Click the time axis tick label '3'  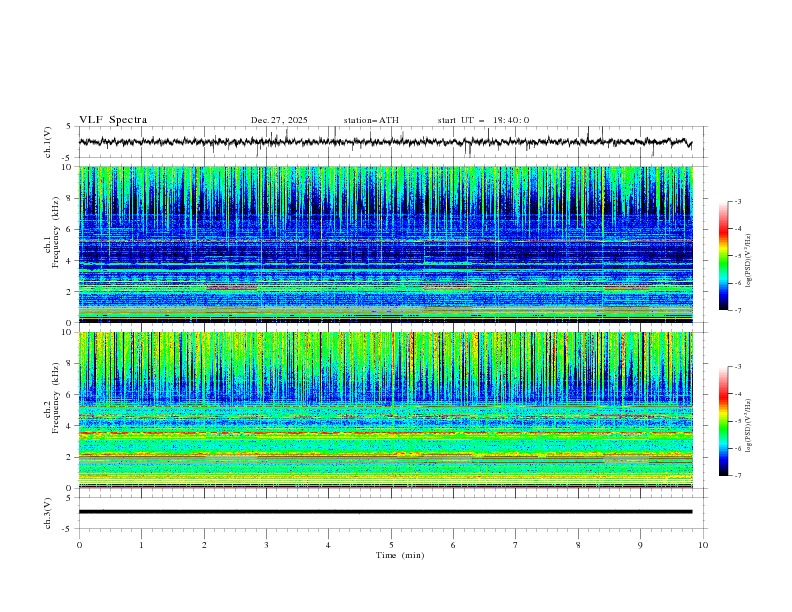click(x=266, y=545)
